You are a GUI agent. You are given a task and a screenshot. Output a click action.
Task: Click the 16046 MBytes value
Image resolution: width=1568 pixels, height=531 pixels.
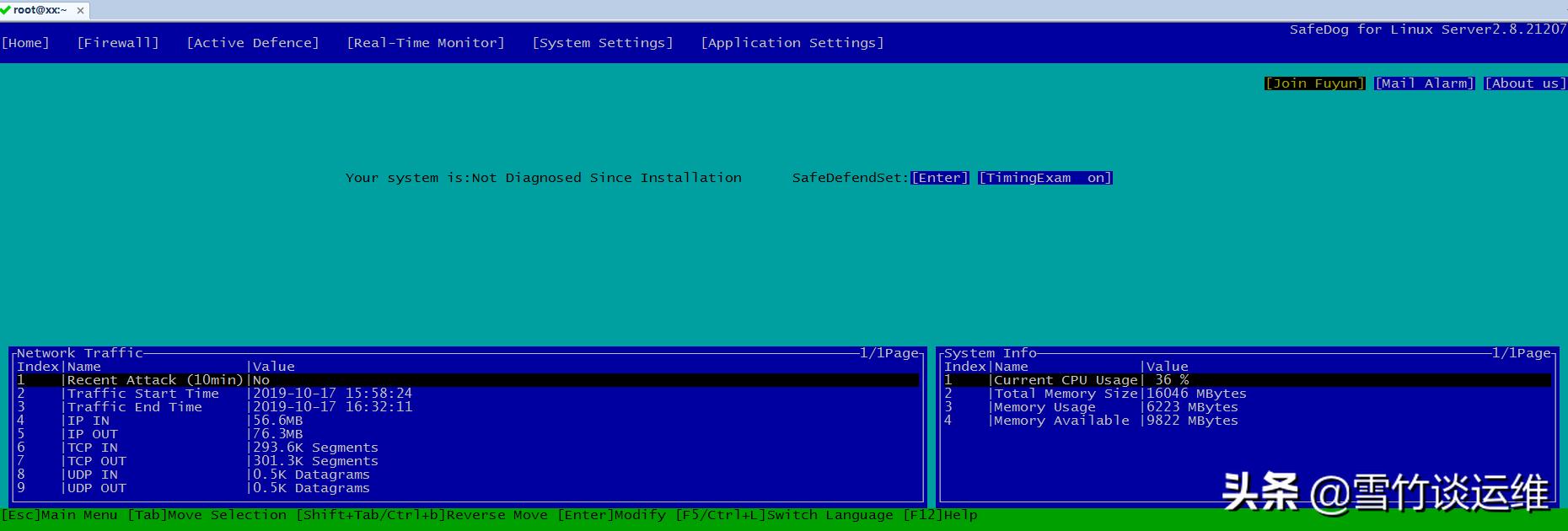point(1196,394)
